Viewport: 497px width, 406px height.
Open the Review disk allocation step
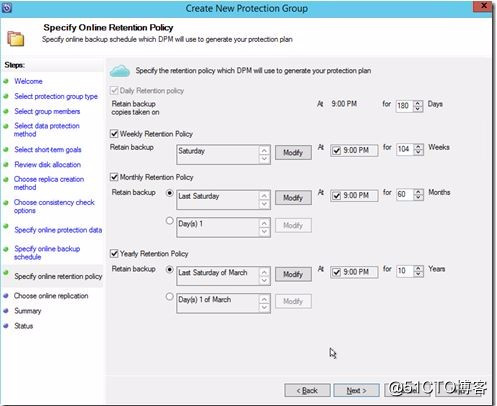coord(47,165)
